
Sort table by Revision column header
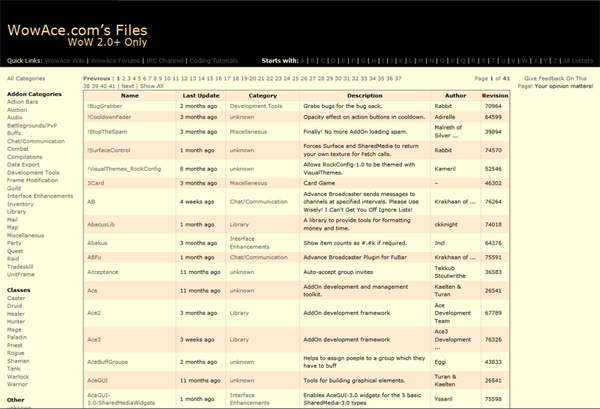(x=495, y=96)
